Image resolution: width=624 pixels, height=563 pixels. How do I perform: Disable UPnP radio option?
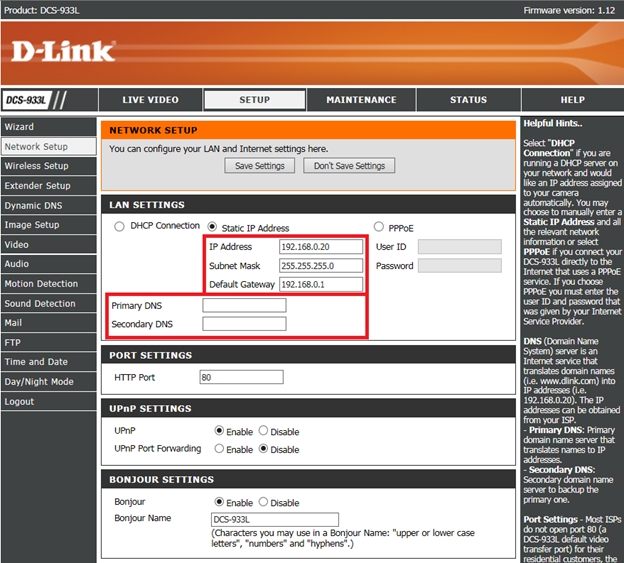[x=263, y=431]
